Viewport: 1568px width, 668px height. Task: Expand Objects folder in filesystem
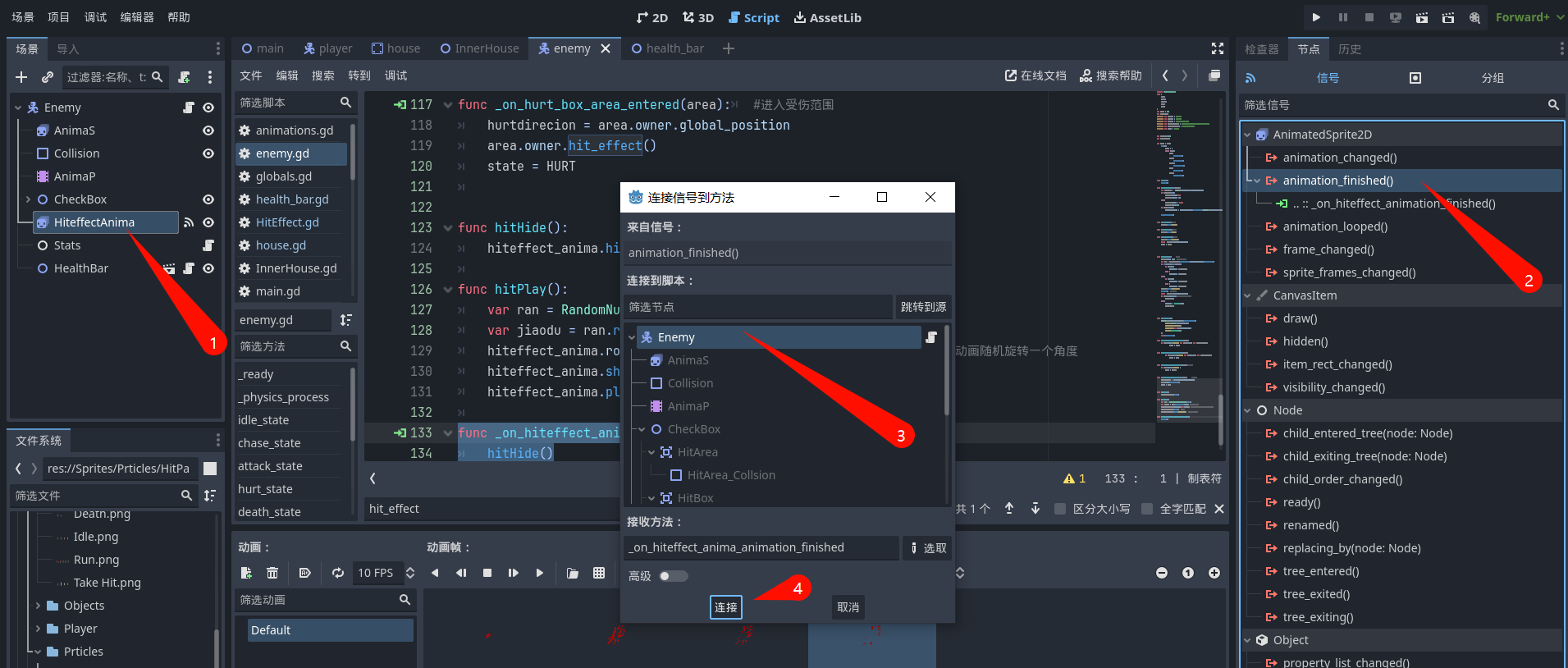(x=38, y=606)
